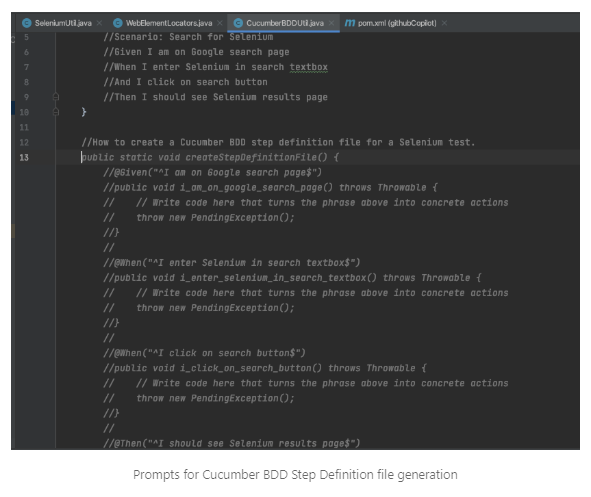
Task: Click the underlined word textbox on line 7
Action: tap(309, 67)
